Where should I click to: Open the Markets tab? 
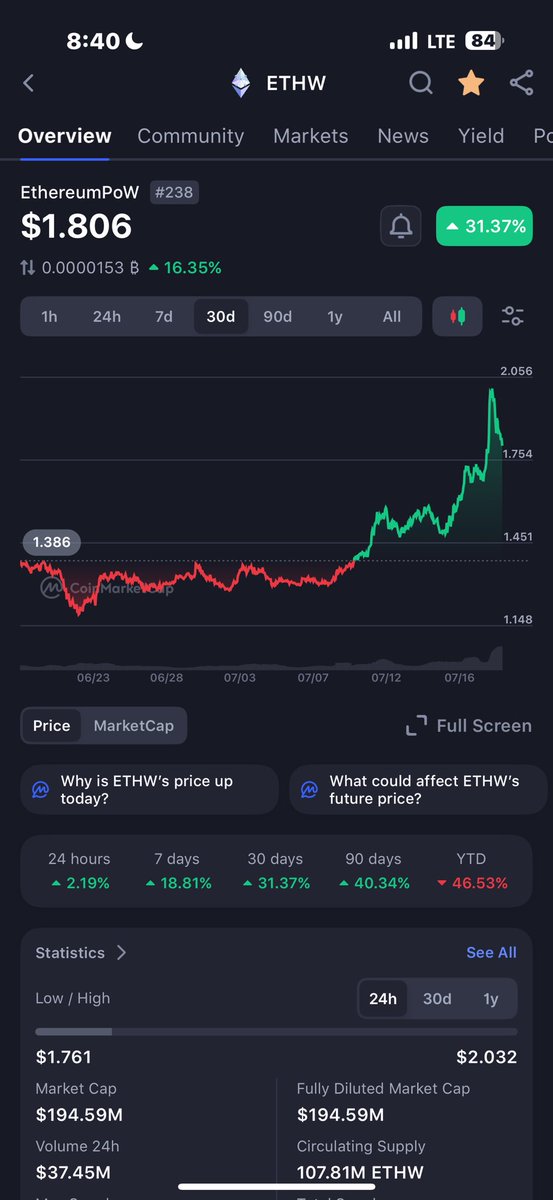(x=311, y=136)
